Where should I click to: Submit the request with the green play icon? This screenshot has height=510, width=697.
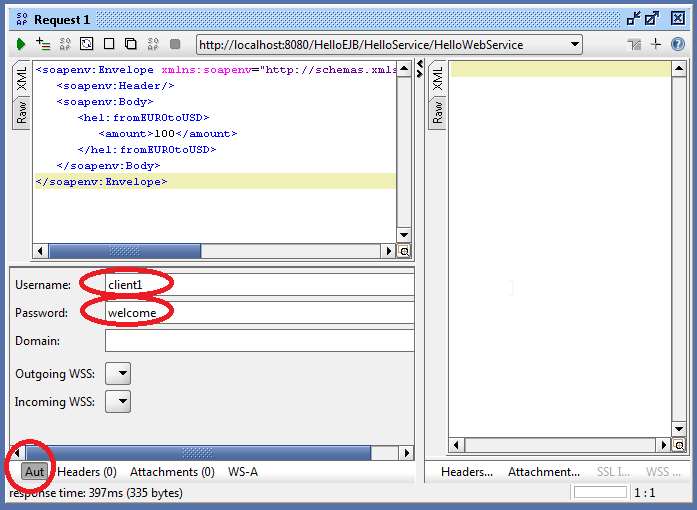(21, 44)
